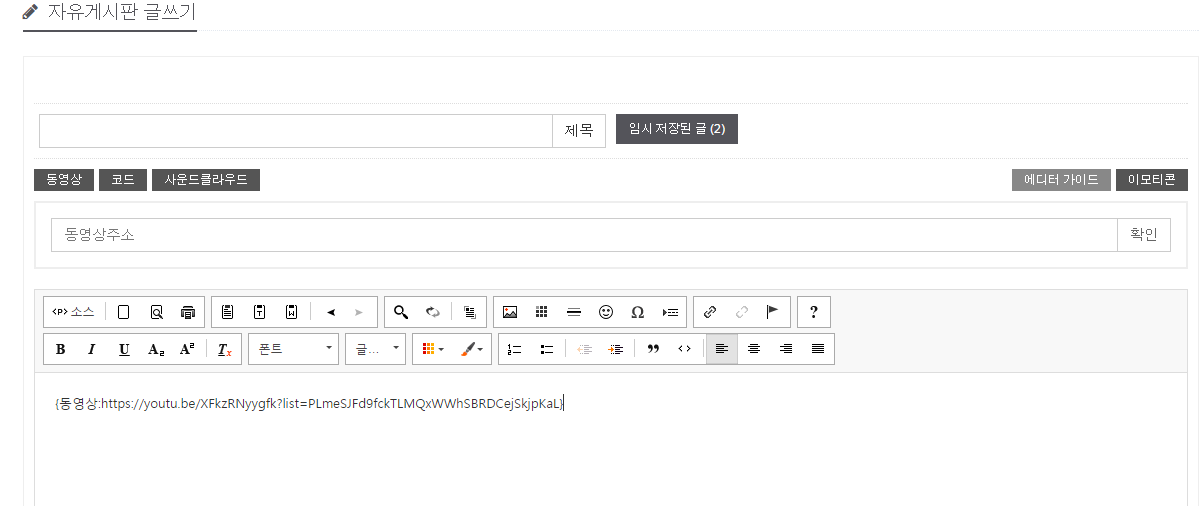Screen dimensions: 1202x506
Task: Open the Replace icon
Action: [433, 312]
